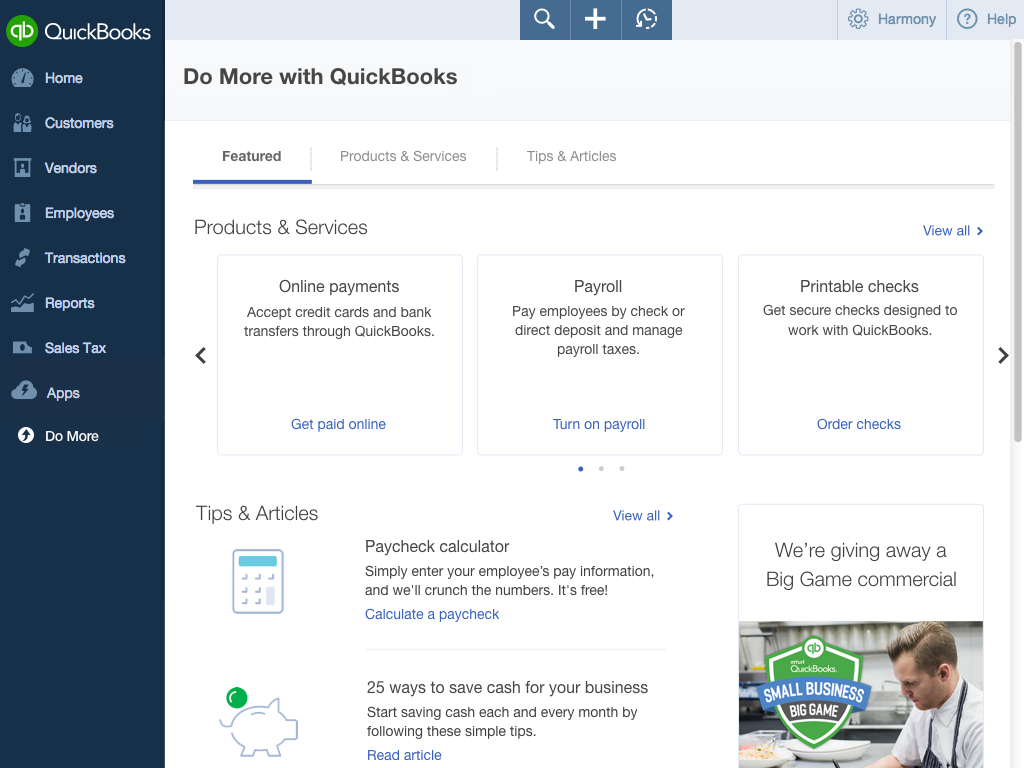The height and width of the screenshot is (768, 1024).
Task: Click the Apps cloud icon in sidebar
Action: 24,392
